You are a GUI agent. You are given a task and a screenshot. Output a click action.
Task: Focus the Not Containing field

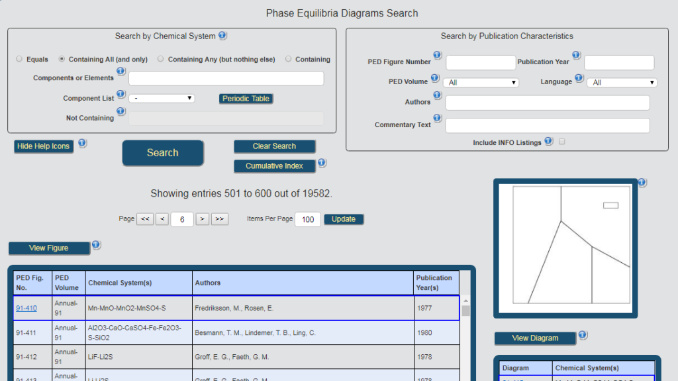(x=226, y=118)
